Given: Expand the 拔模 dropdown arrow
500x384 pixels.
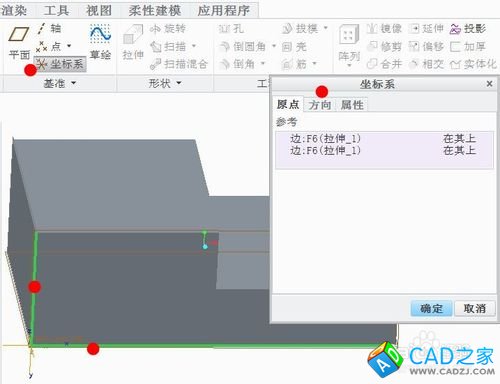Looking at the screenshot, I should point(326,28).
